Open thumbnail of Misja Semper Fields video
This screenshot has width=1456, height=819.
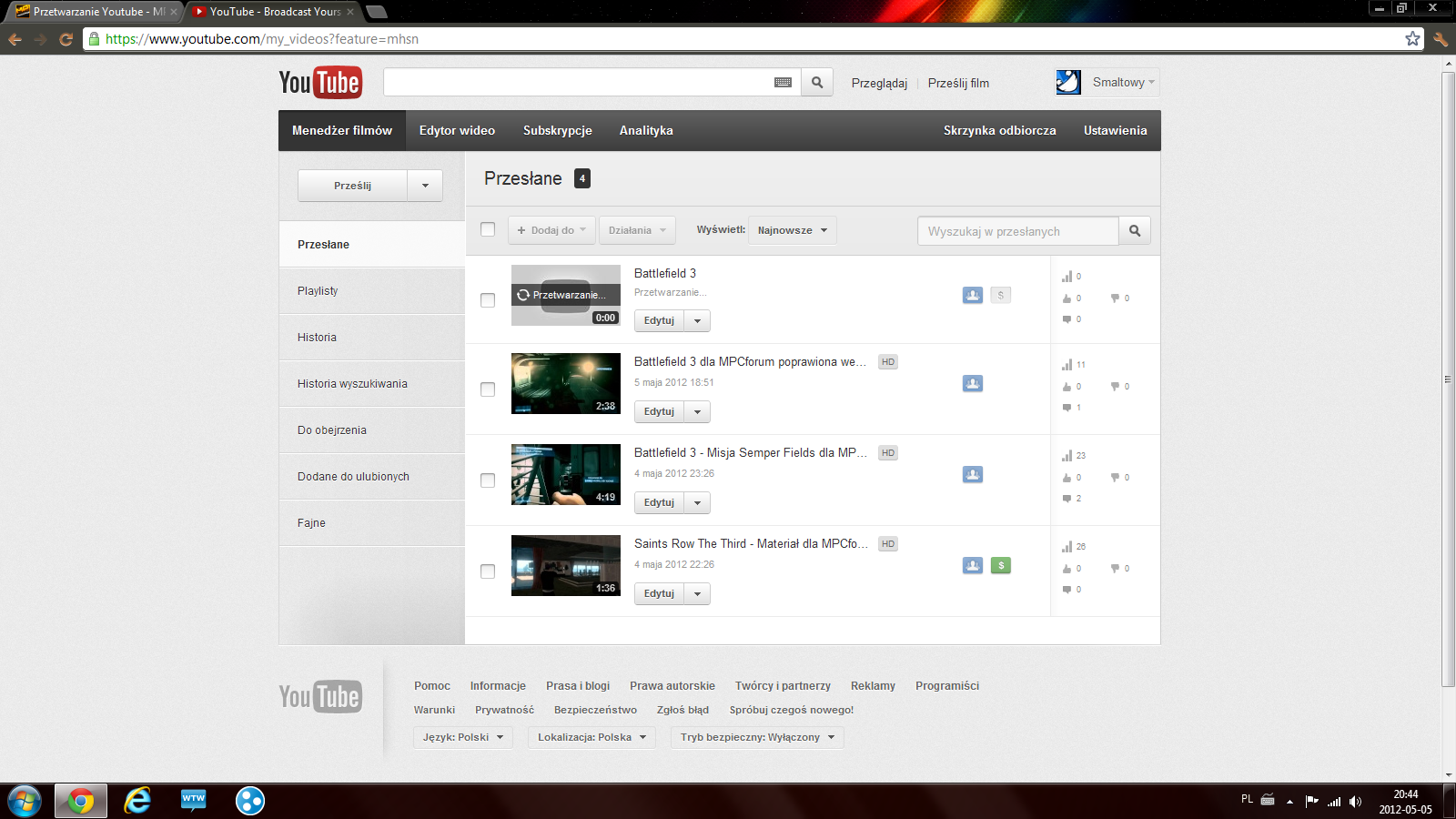point(566,474)
